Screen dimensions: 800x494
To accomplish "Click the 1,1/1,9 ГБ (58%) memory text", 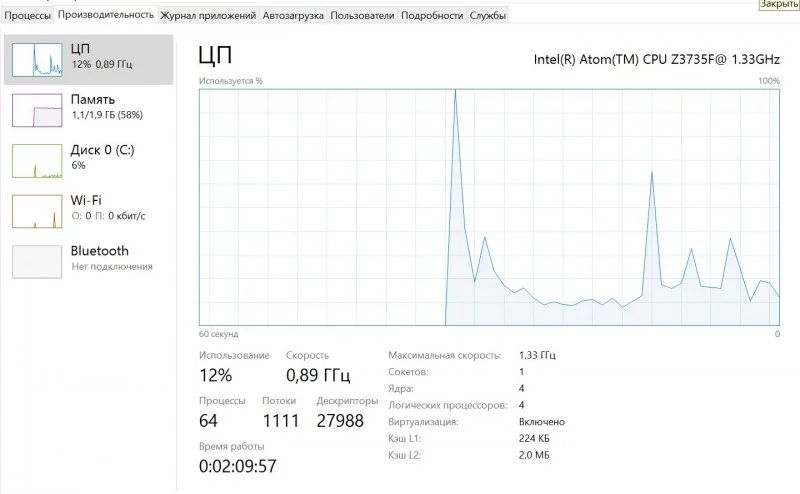I will click(107, 115).
